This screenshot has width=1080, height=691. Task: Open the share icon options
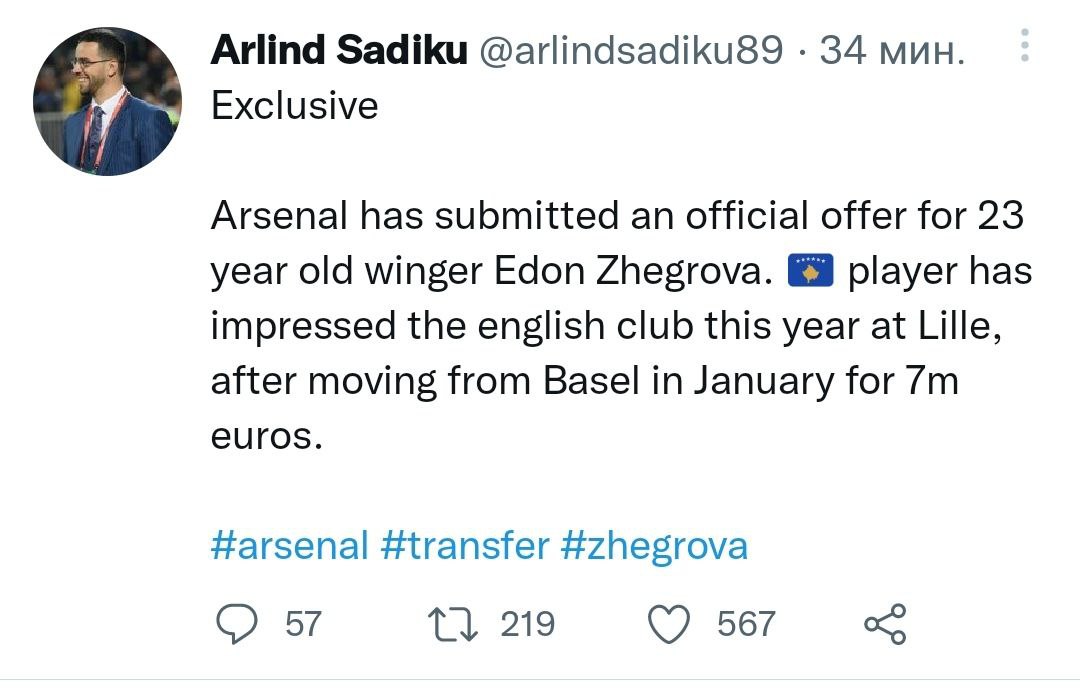tap(885, 624)
